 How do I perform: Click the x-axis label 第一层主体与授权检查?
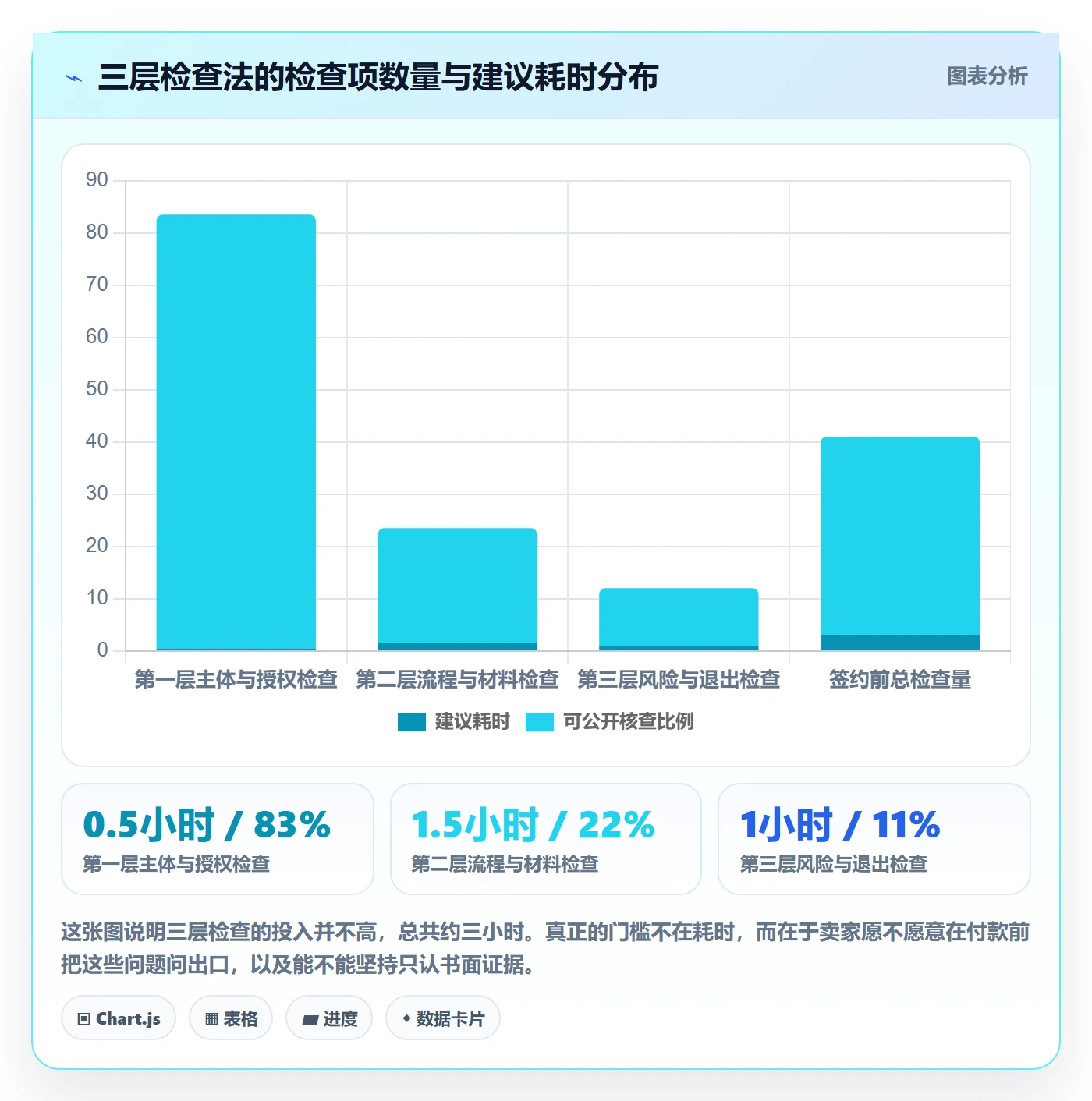pos(236,680)
